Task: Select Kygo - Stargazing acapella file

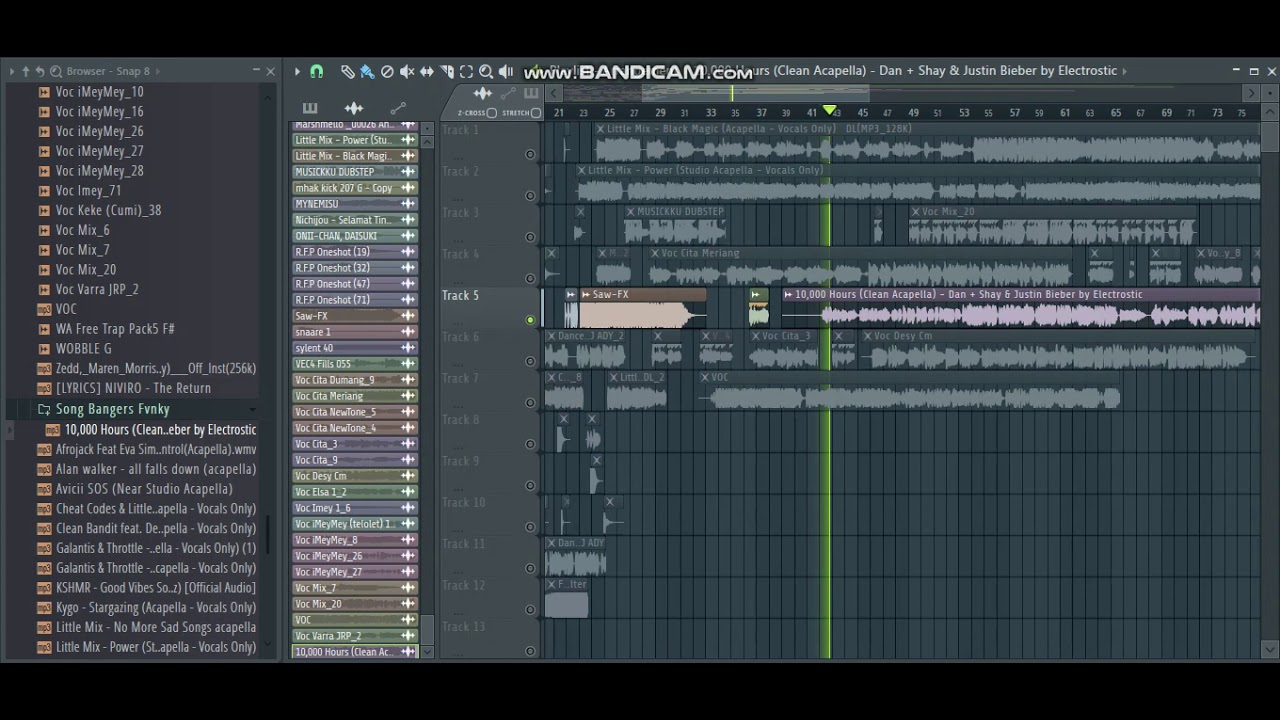Action: click(156, 608)
